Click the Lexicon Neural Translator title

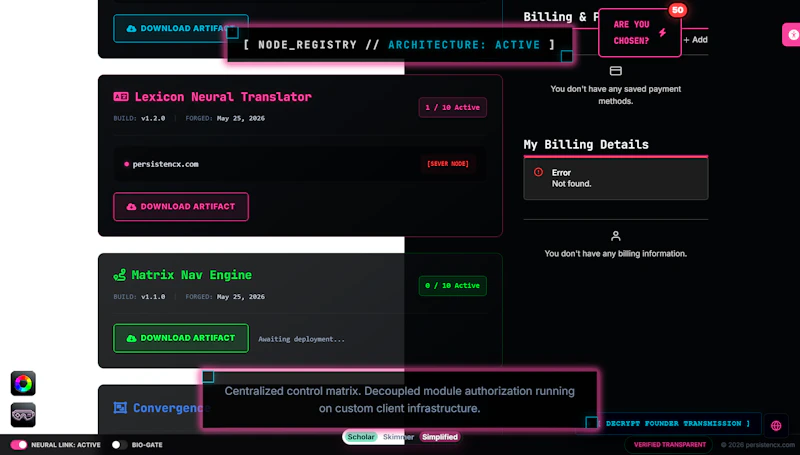click(223, 97)
